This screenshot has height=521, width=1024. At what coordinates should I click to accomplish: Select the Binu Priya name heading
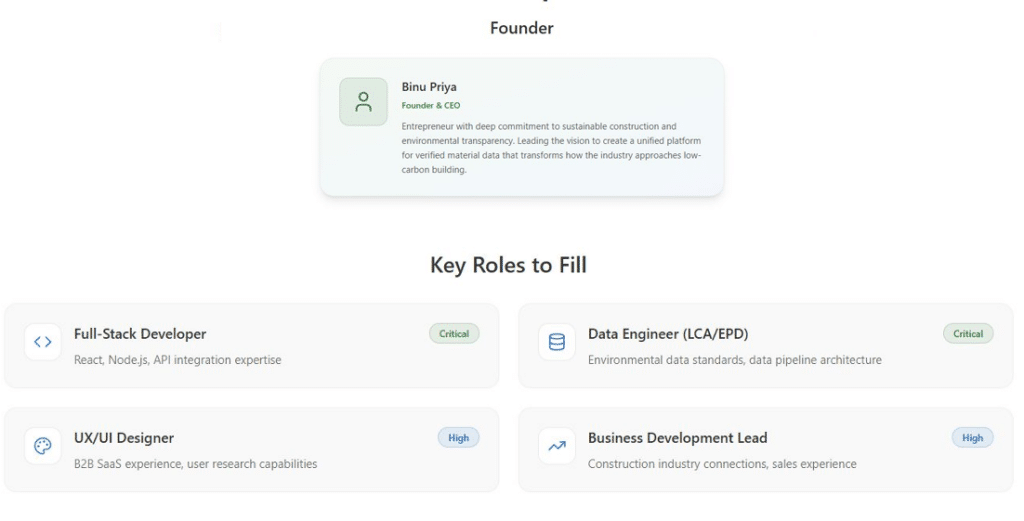coord(429,87)
